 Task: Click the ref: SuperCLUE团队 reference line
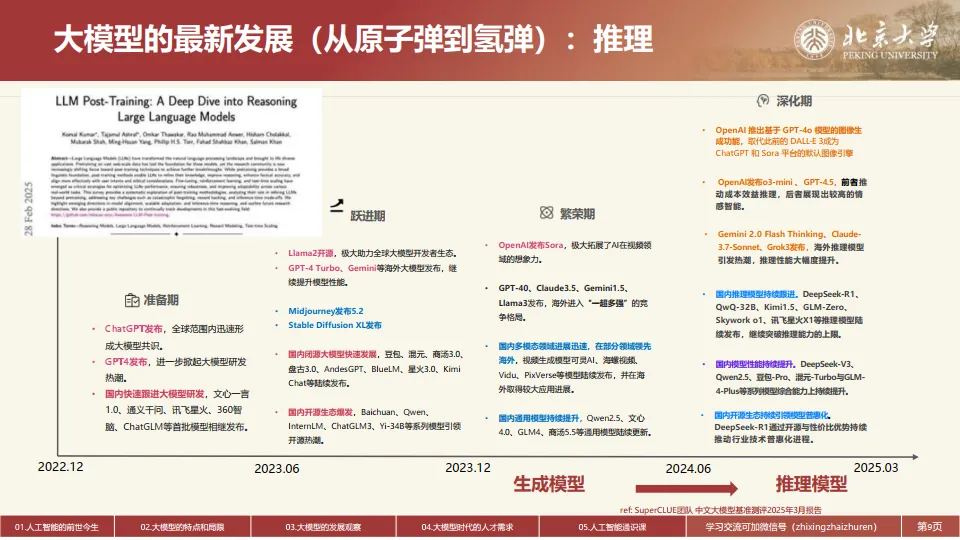721,510
